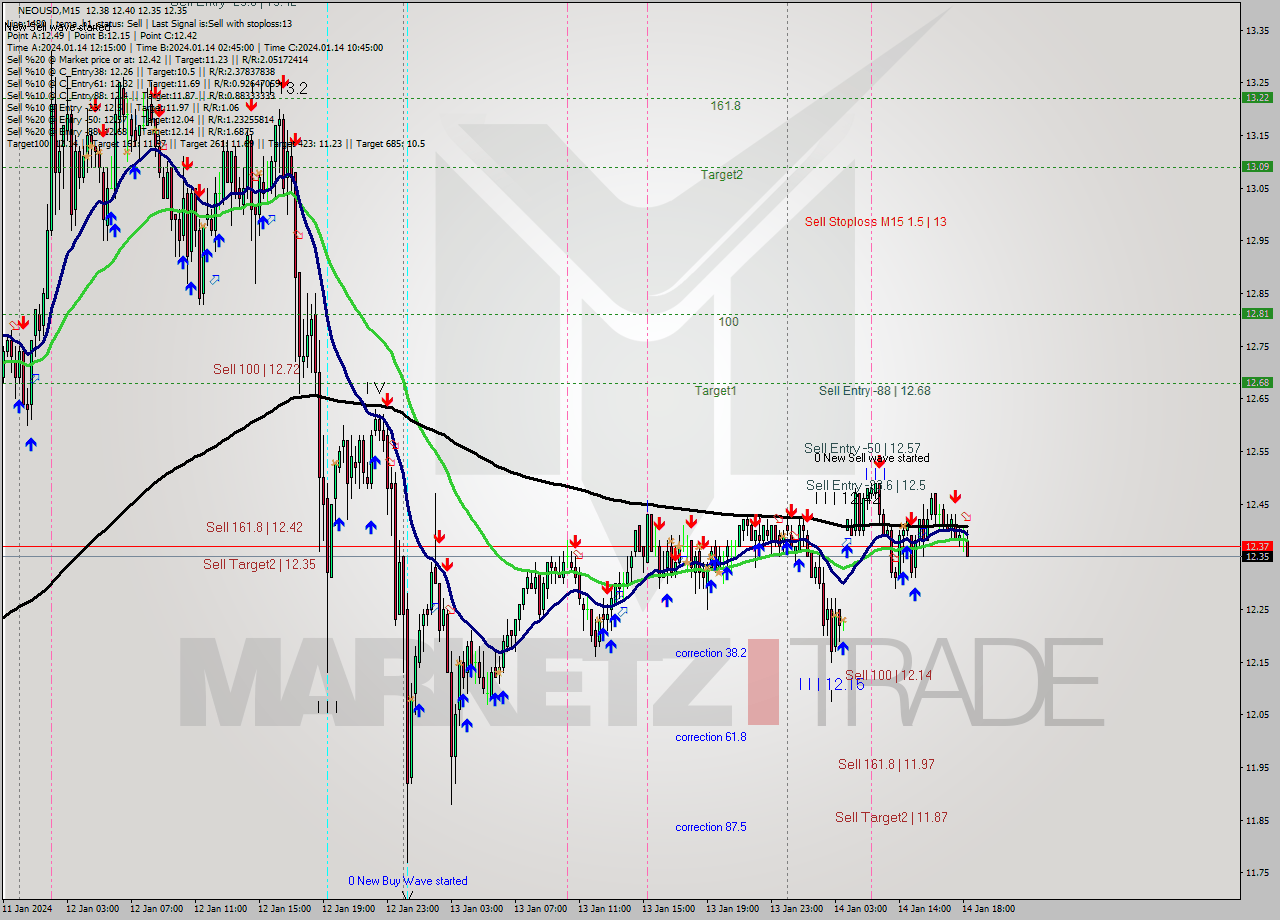Click the 13.2 peak price label

292,89
